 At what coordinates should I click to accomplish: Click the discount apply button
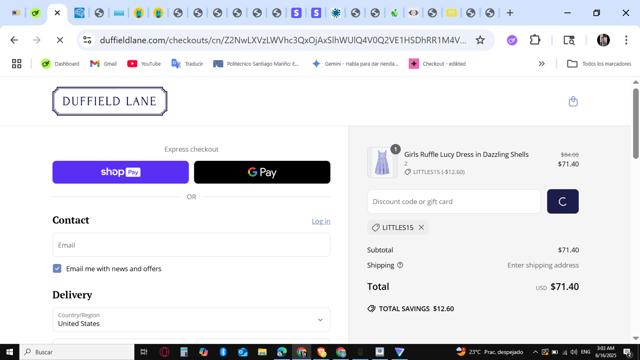pos(562,201)
